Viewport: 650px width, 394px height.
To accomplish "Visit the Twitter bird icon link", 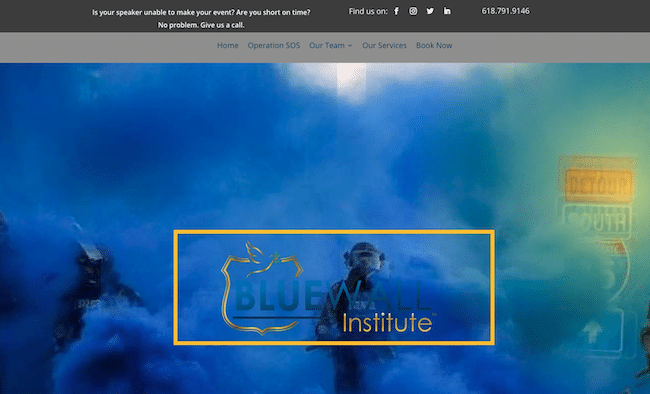I will click(x=430, y=11).
